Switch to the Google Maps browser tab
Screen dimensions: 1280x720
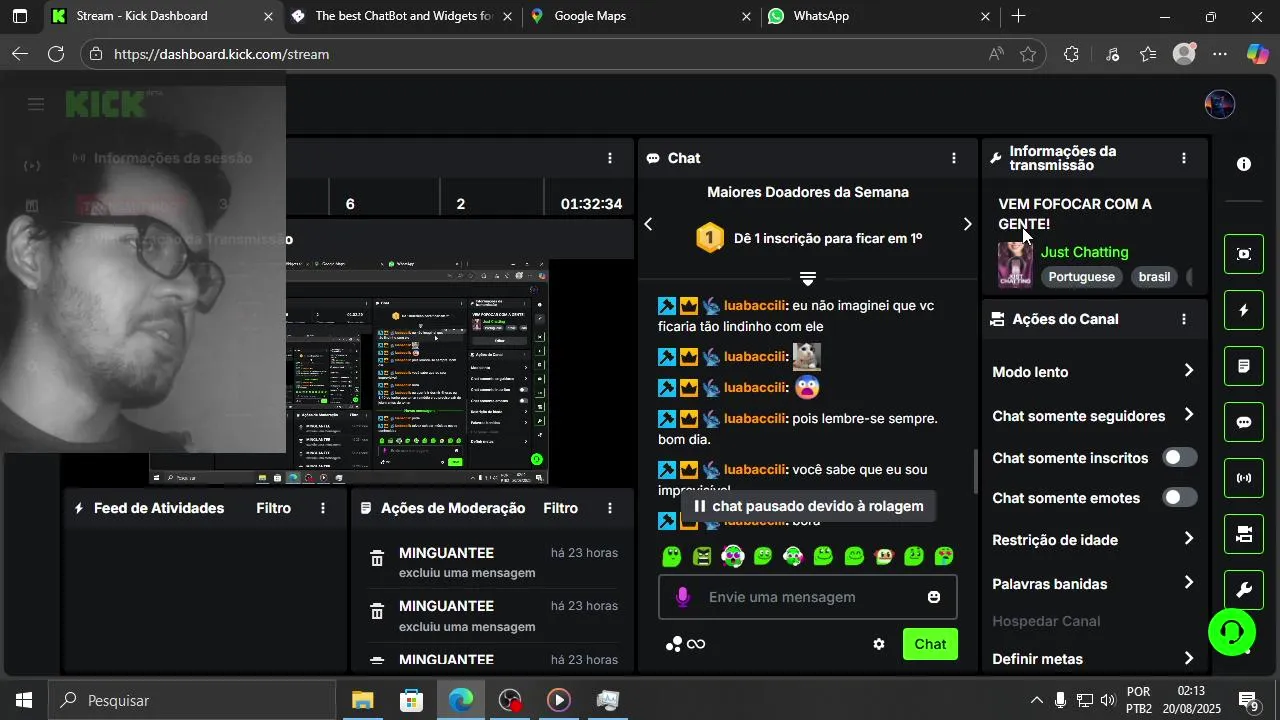pyautogui.click(x=641, y=16)
